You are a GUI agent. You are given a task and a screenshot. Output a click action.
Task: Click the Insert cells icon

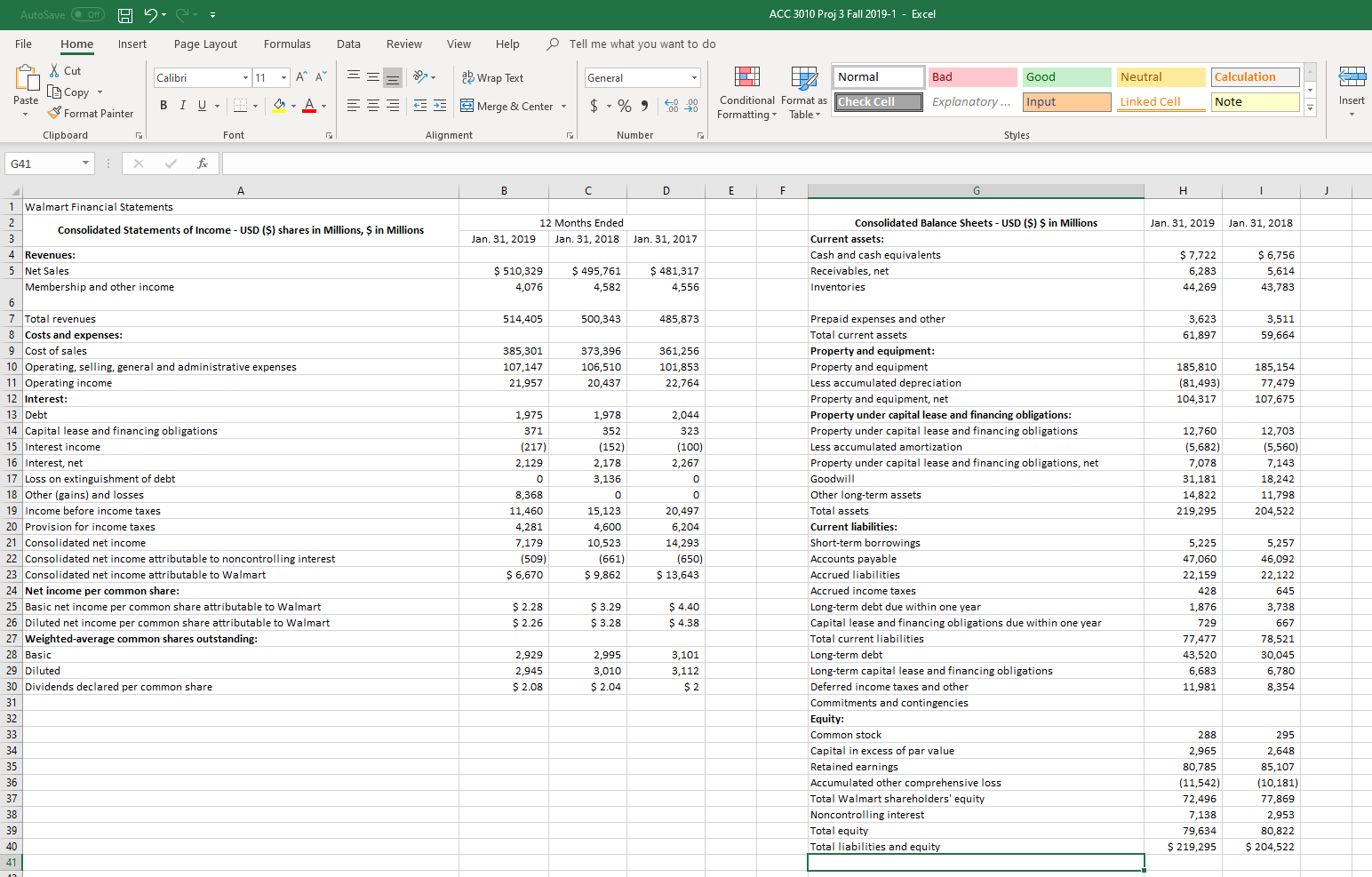1352,78
